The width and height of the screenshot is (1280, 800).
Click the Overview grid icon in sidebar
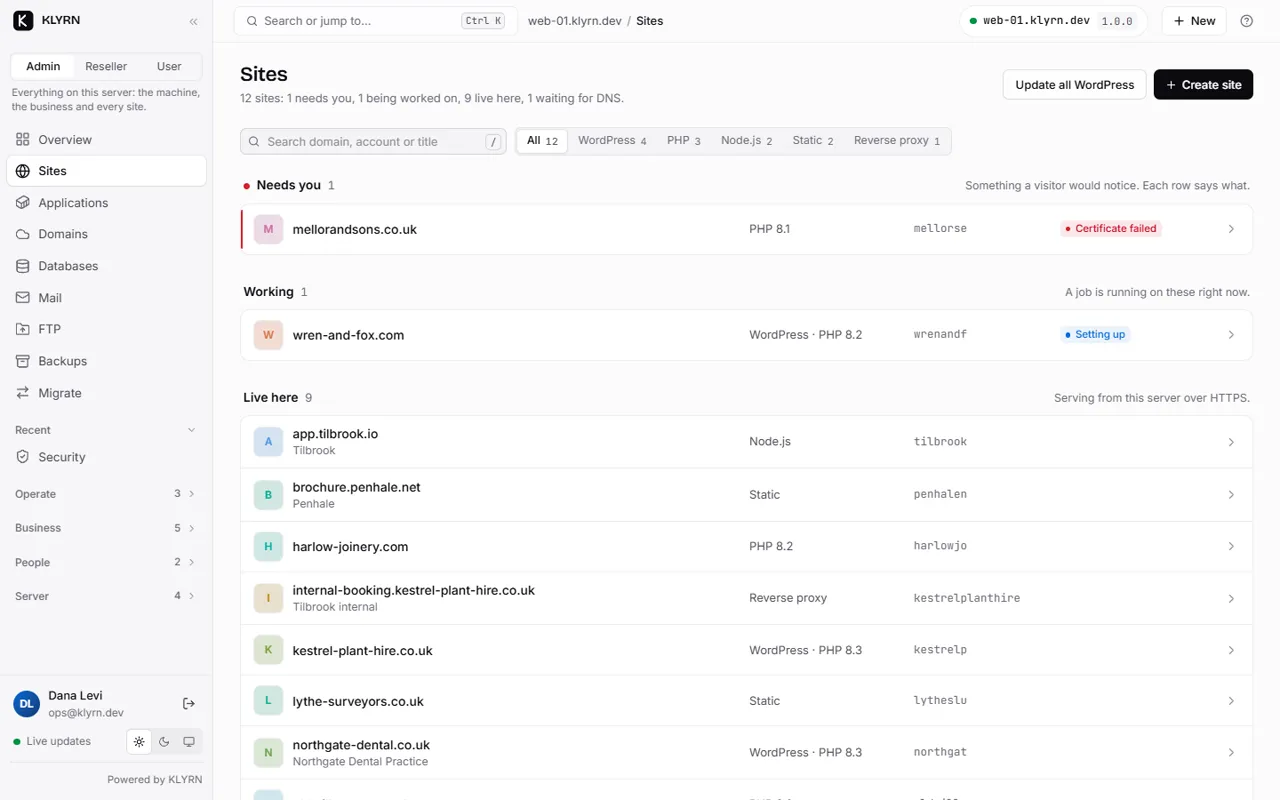point(23,140)
